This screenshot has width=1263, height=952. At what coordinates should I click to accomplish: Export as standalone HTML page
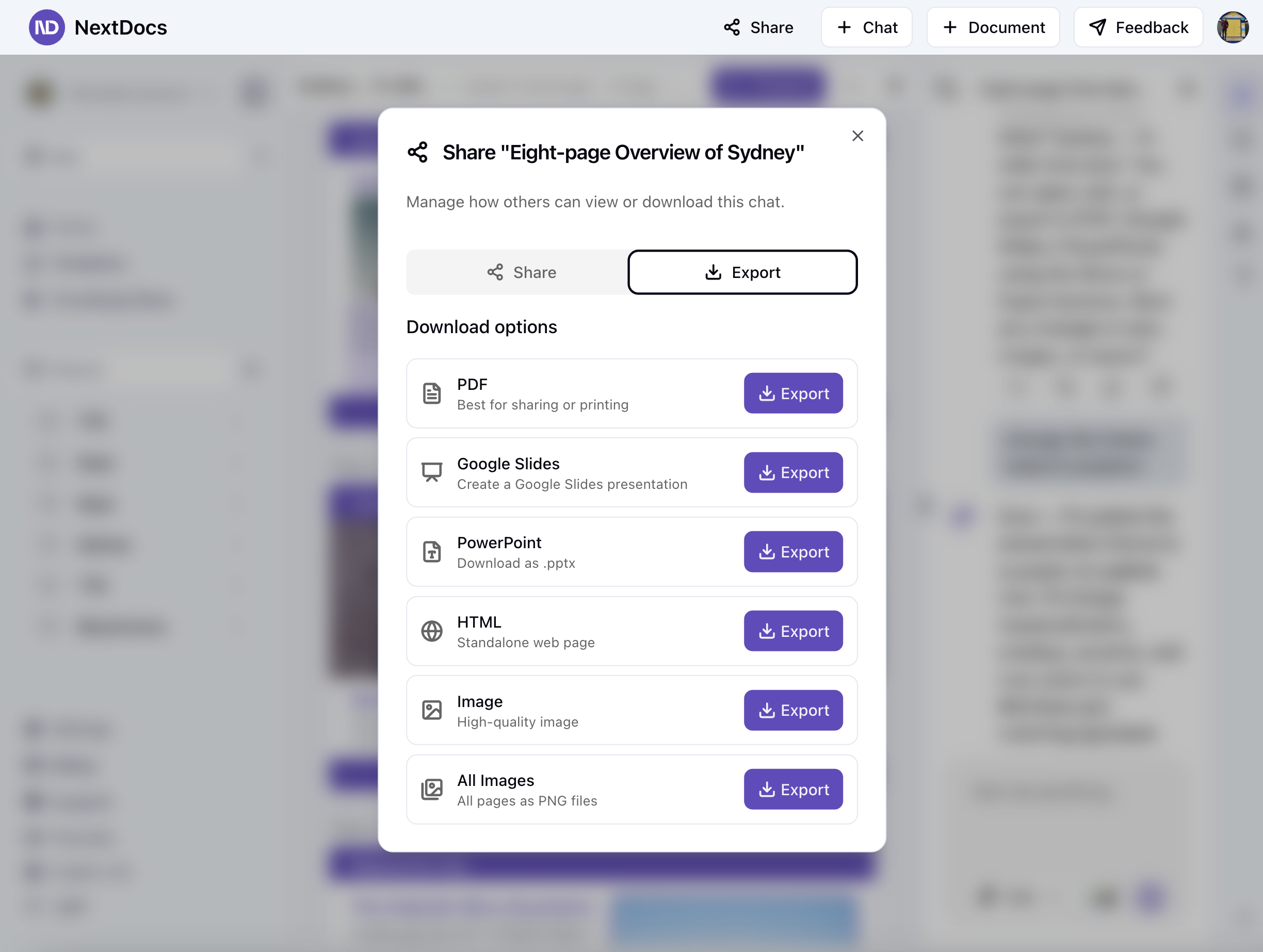(x=792, y=631)
